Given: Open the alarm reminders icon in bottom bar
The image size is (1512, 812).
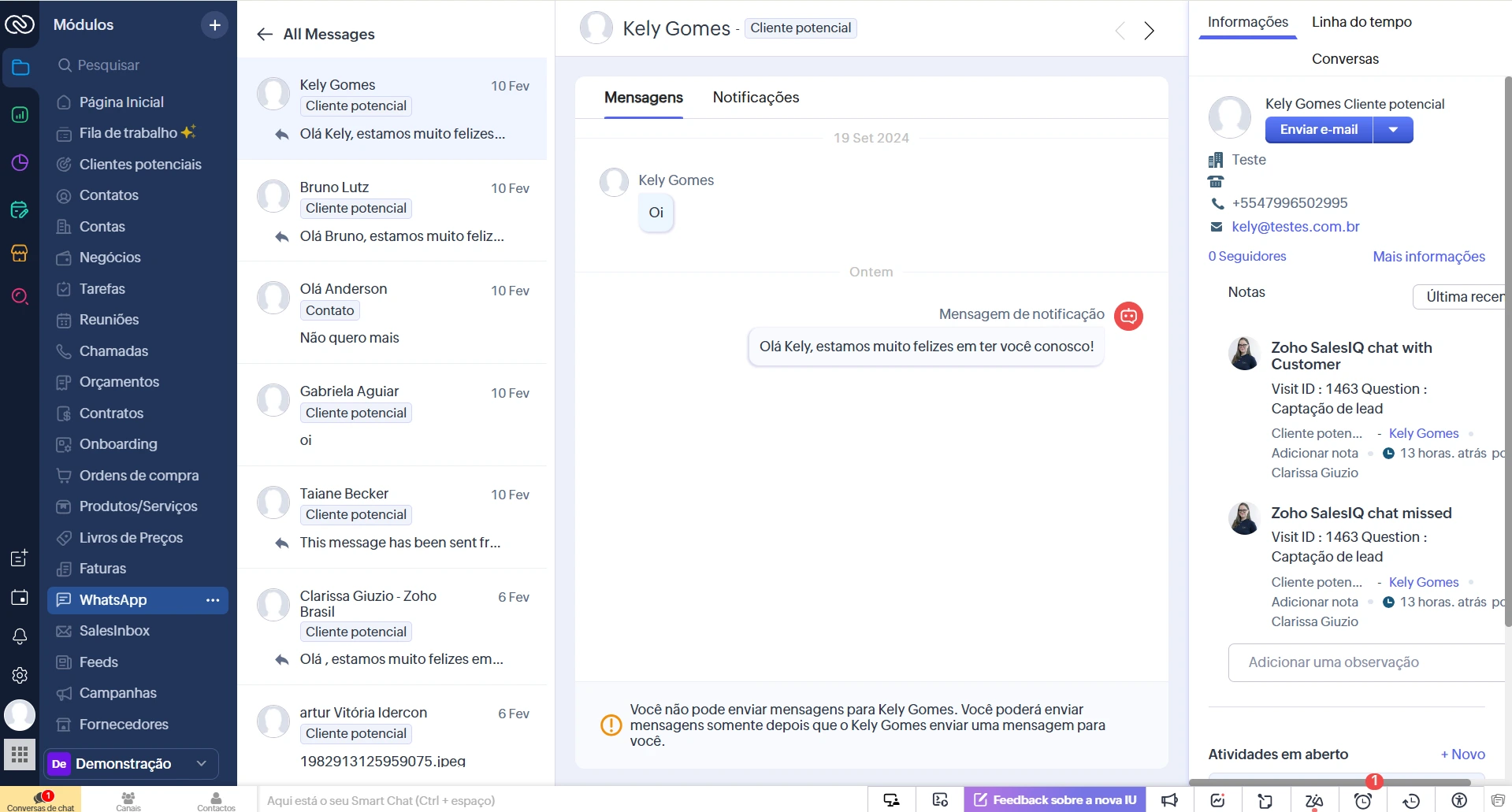Looking at the screenshot, I should [x=1362, y=800].
